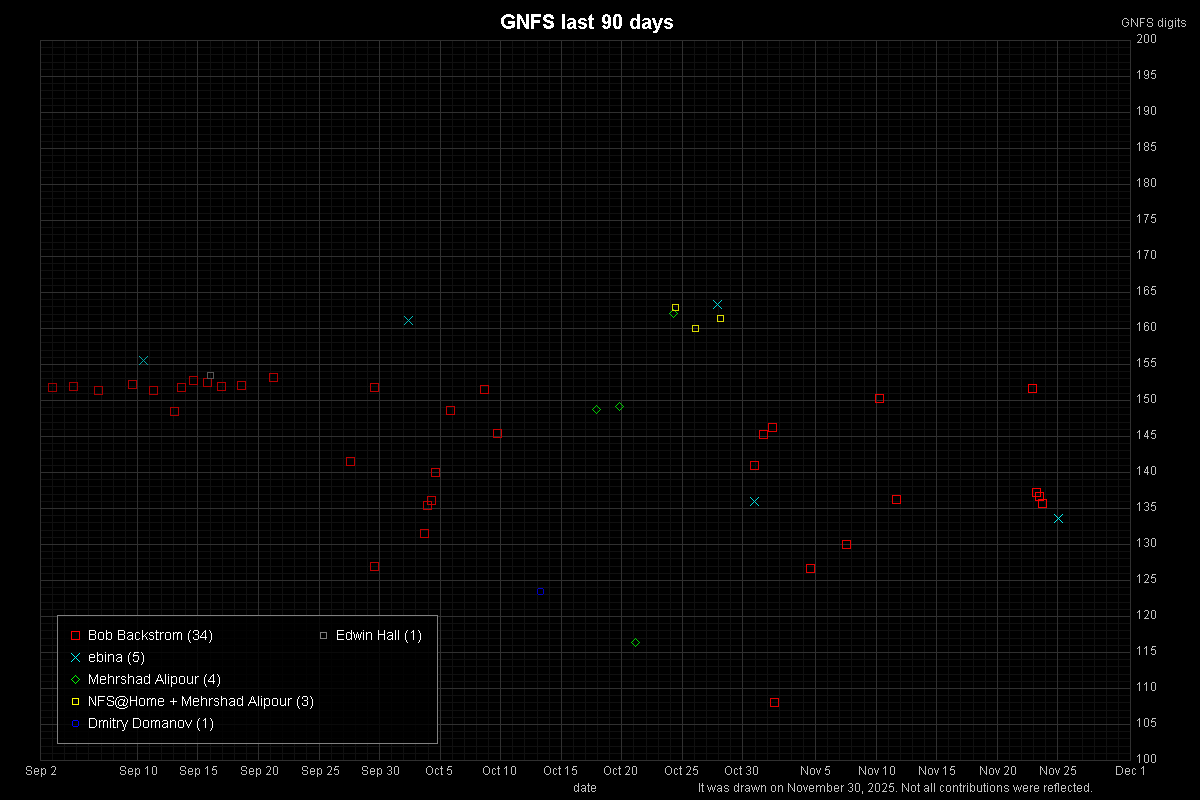
Task: Click the NFS@Home + Mehrshad Alipour (3) legend label
Action: point(200,701)
